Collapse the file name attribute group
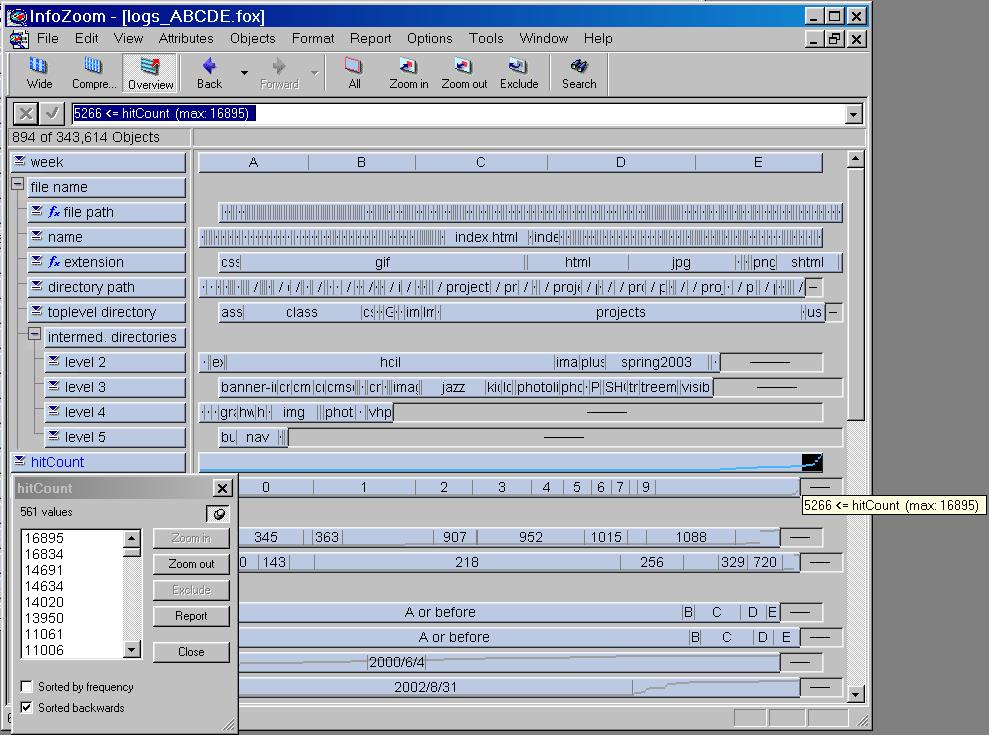This screenshot has height=735, width=989. tap(18, 185)
